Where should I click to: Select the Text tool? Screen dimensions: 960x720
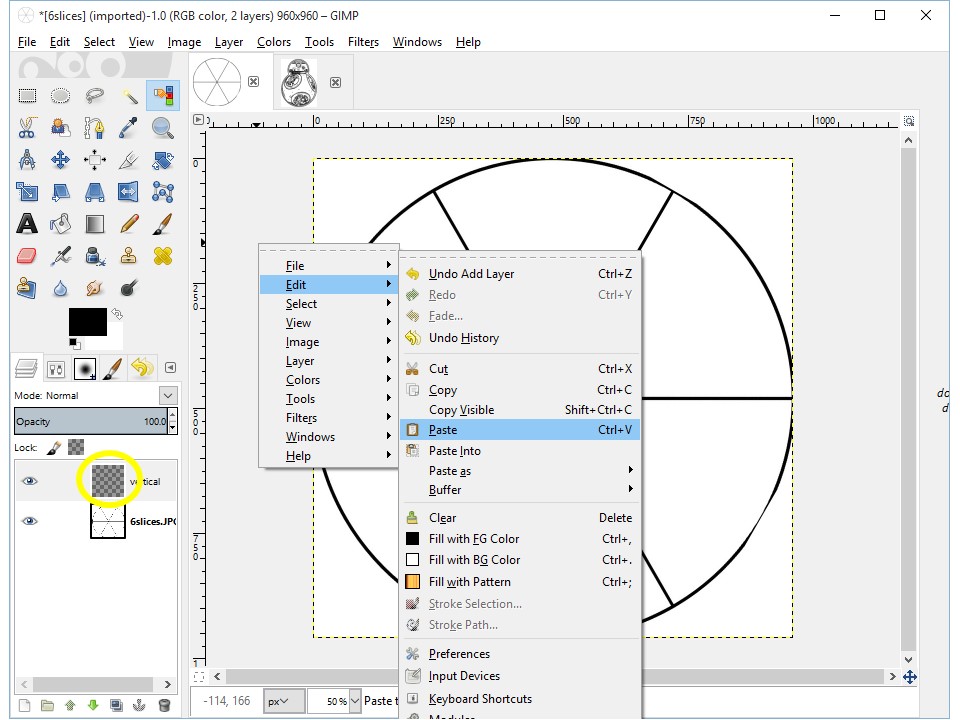click(x=27, y=224)
